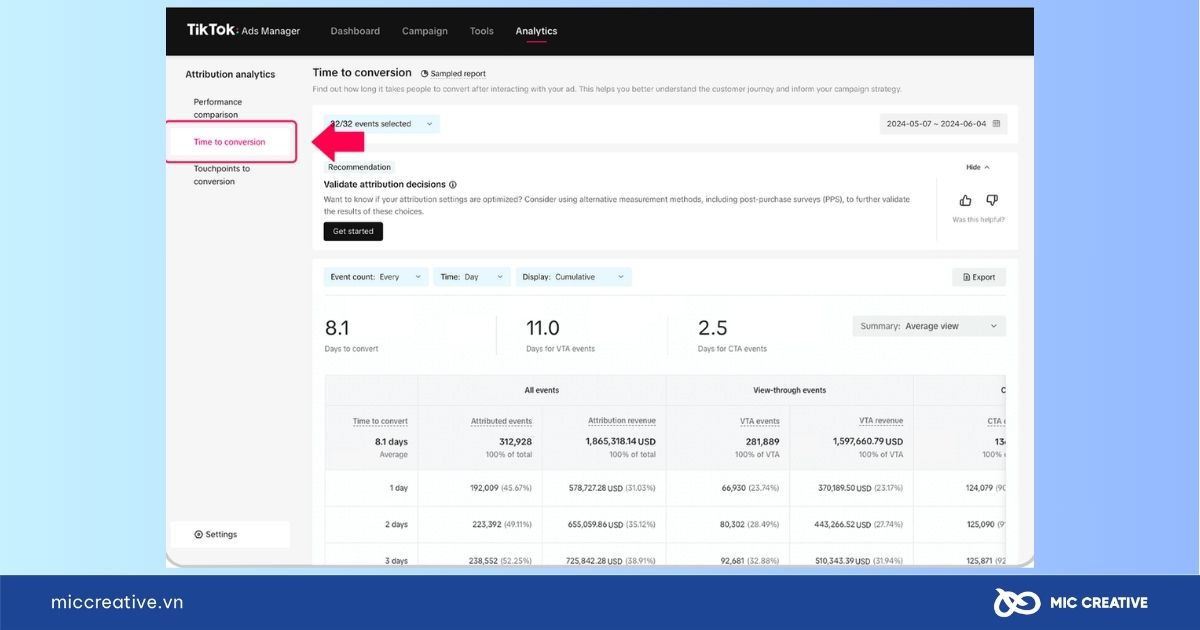Select Performance comparison in sidebar

click(x=218, y=108)
